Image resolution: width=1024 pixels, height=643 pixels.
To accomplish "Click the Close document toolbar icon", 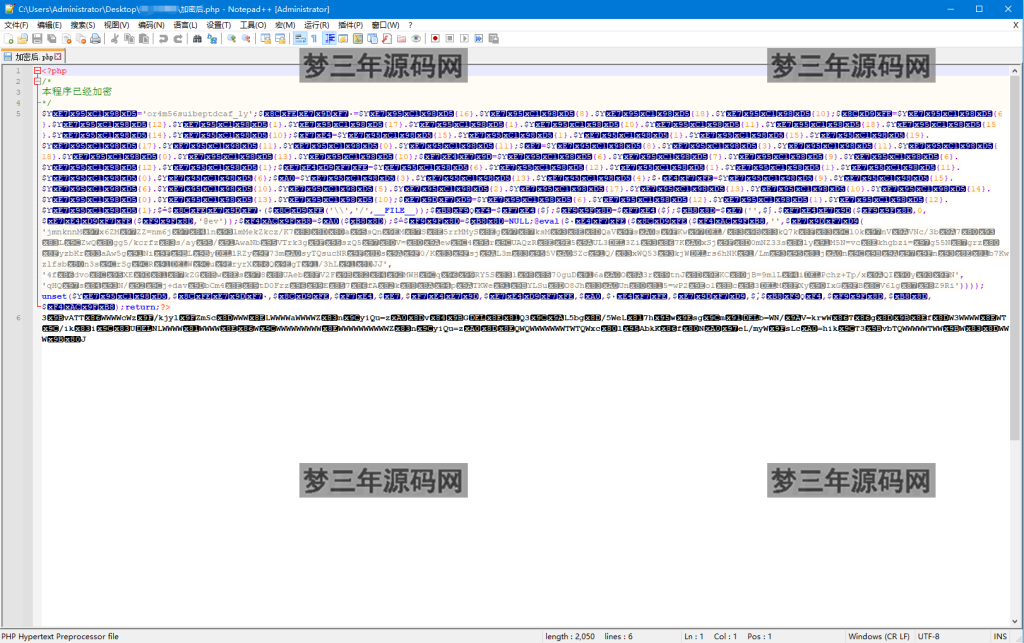I will (x=67, y=39).
